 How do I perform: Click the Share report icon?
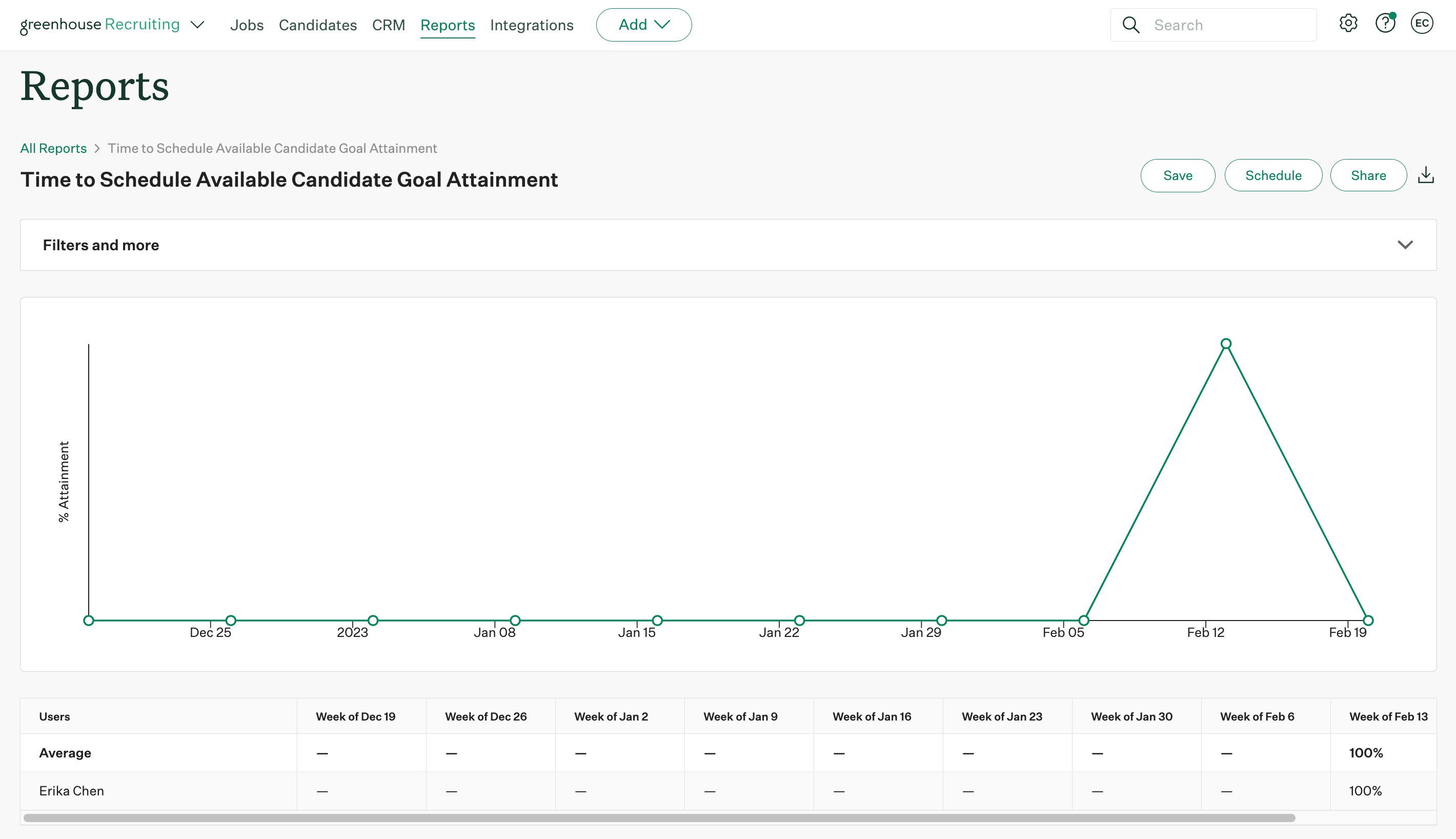1367,175
